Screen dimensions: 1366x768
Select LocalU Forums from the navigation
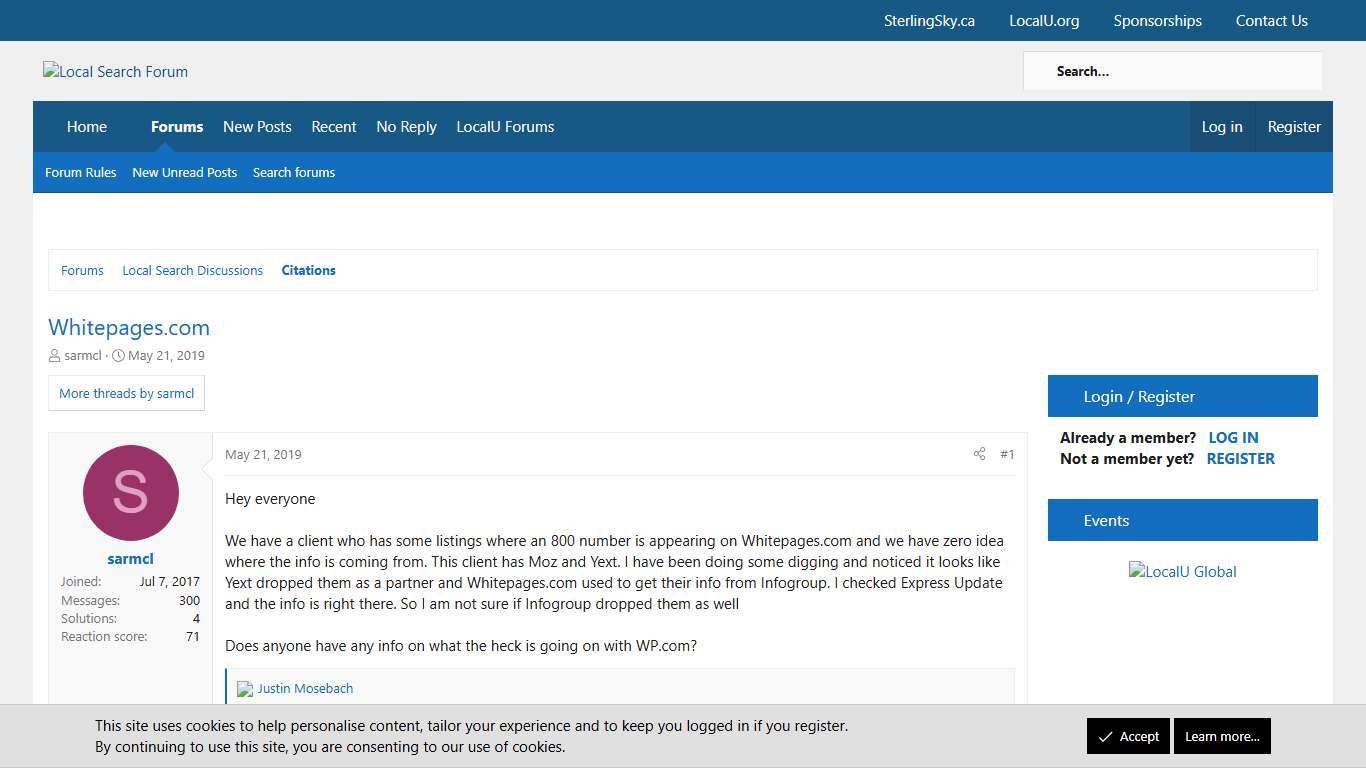(505, 127)
